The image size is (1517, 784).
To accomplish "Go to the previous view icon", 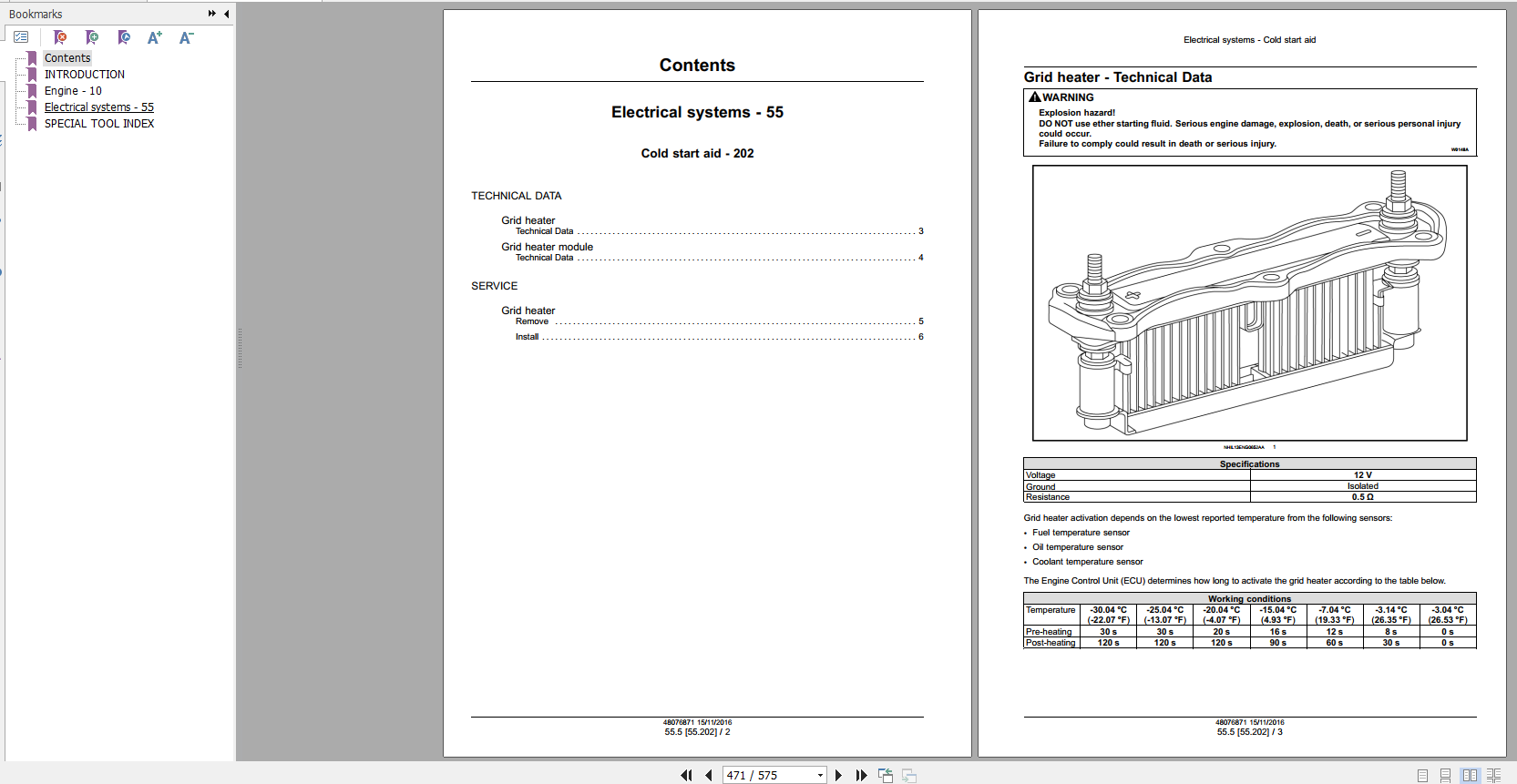I will [885, 775].
